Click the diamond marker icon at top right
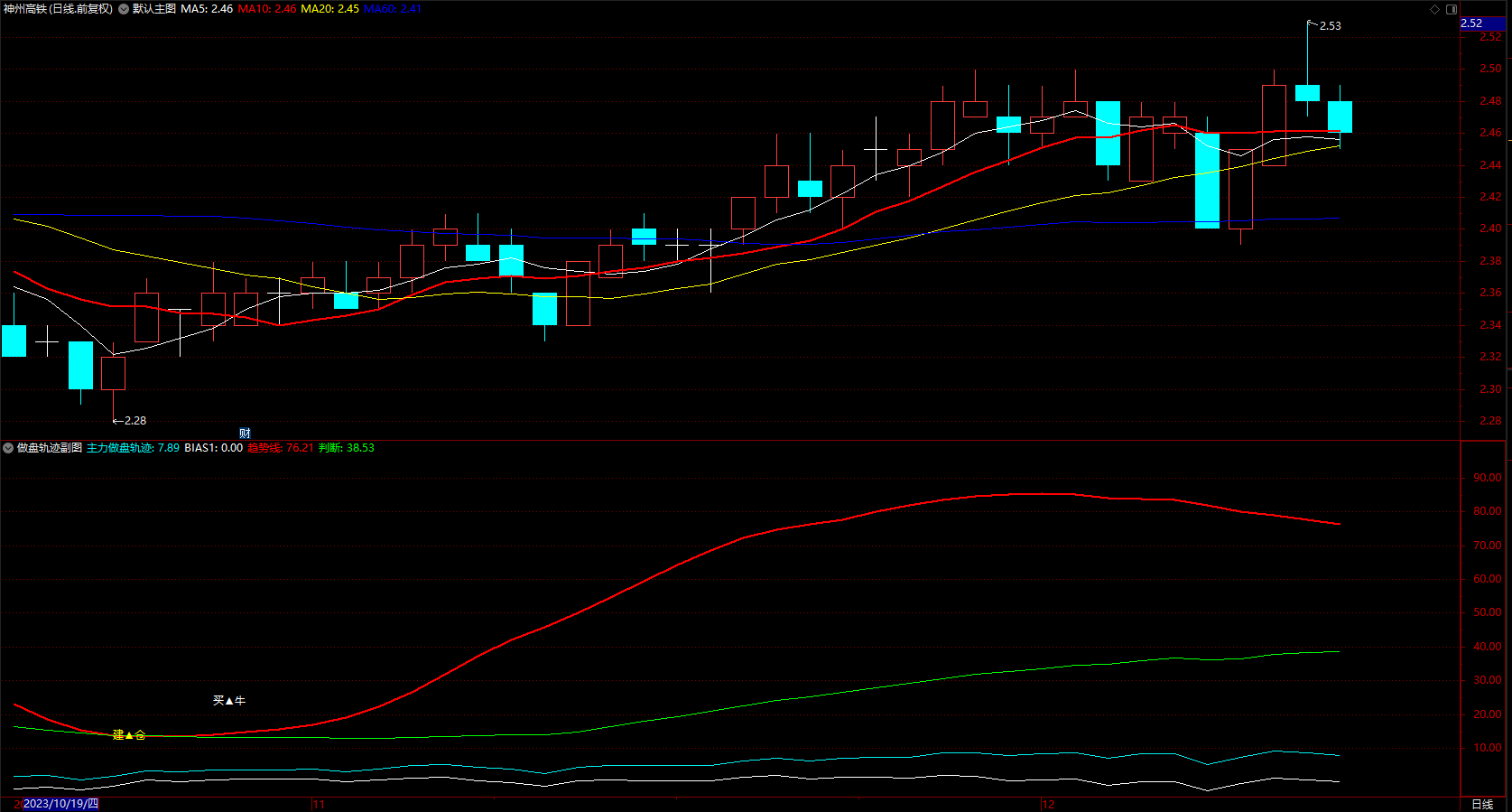 1435,9
